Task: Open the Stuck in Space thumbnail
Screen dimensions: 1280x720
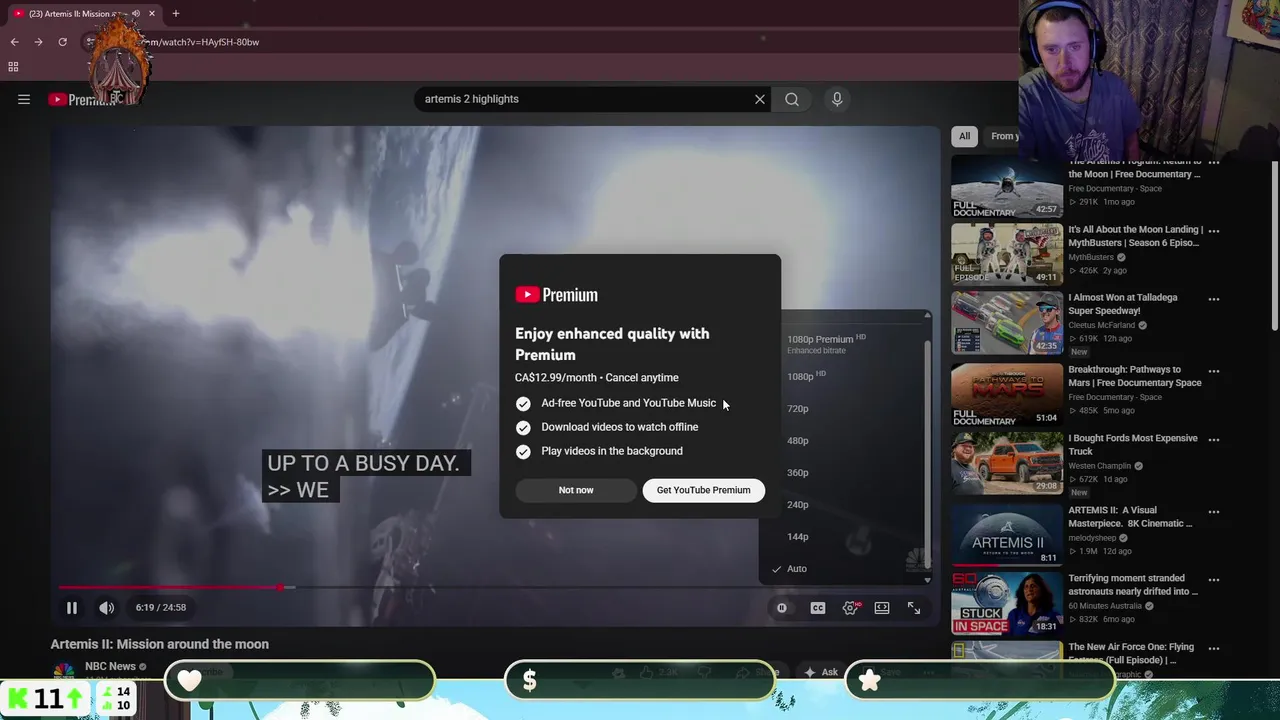Action: [1007, 603]
